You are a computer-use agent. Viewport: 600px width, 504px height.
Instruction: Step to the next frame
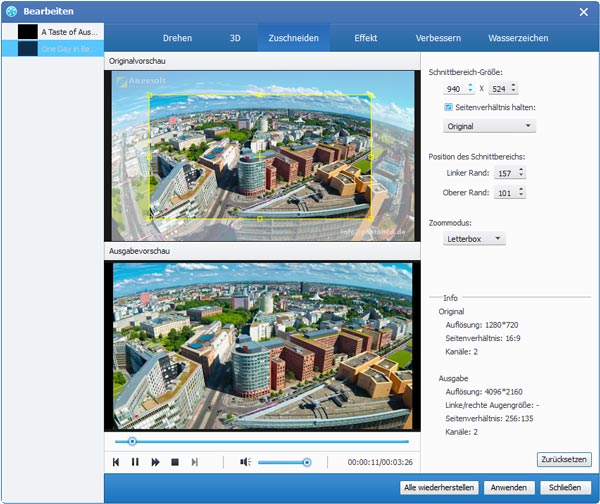tap(194, 462)
